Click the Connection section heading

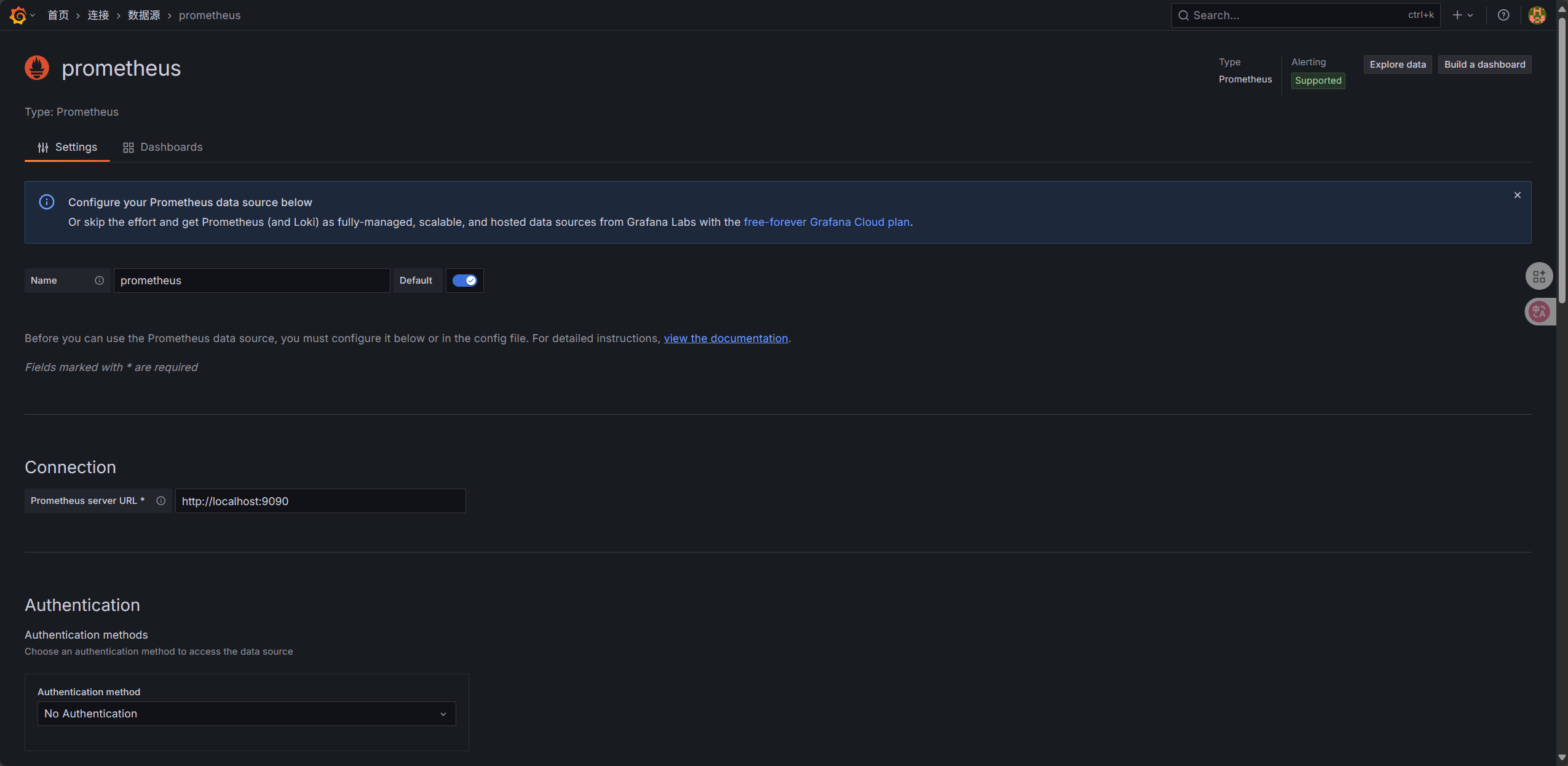(x=70, y=468)
